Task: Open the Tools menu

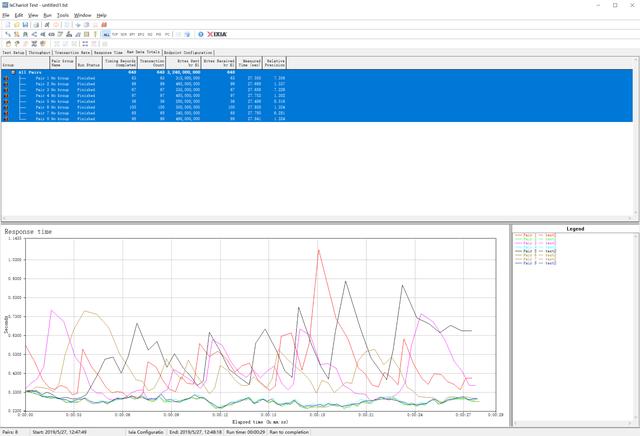Action: (63, 15)
